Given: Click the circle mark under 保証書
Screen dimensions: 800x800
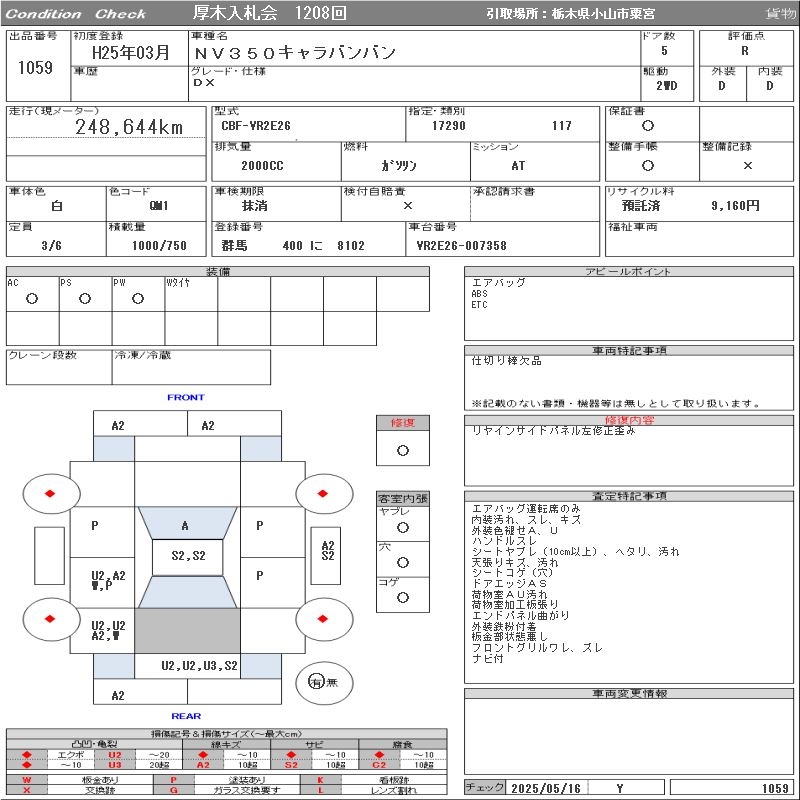Looking at the screenshot, I should (x=647, y=126).
